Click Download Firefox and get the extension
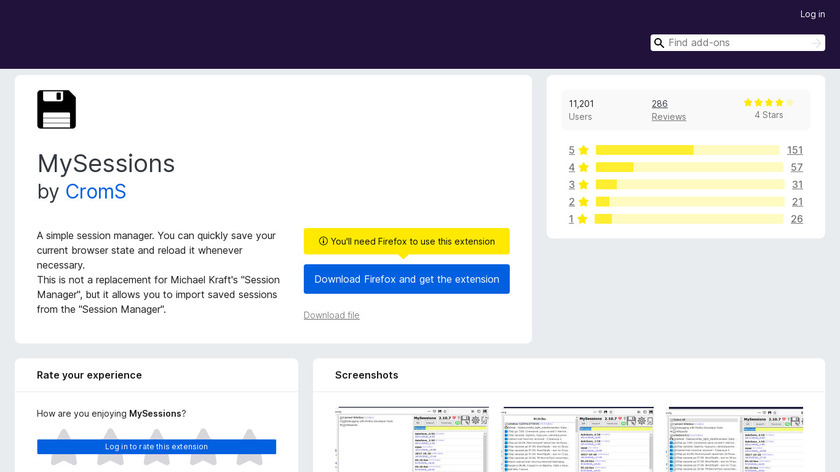Screen dimensions: 840x472 tap(407, 279)
